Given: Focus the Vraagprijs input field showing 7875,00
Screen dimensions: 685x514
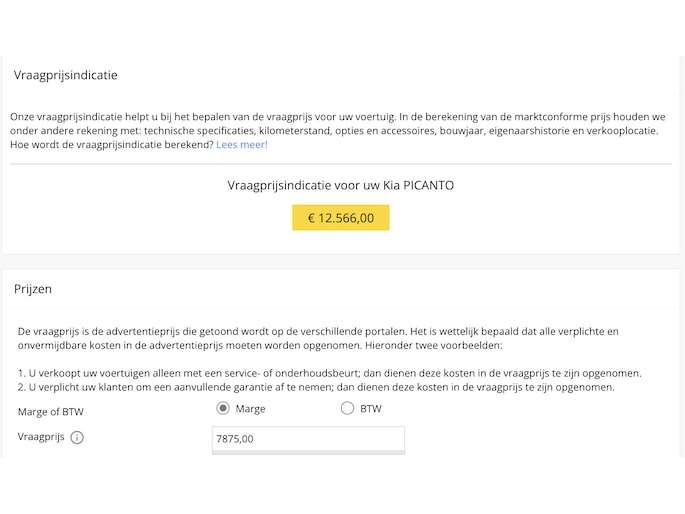Looking at the screenshot, I should (x=308, y=438).
